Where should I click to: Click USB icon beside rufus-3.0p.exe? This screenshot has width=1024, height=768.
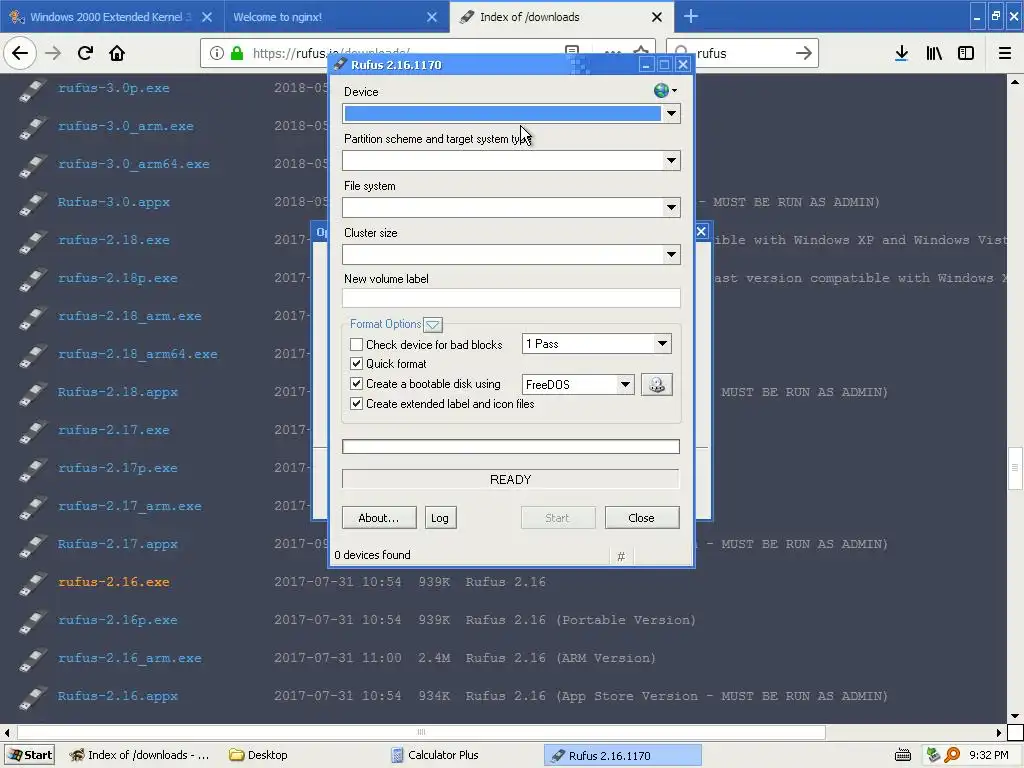(32, 89)
